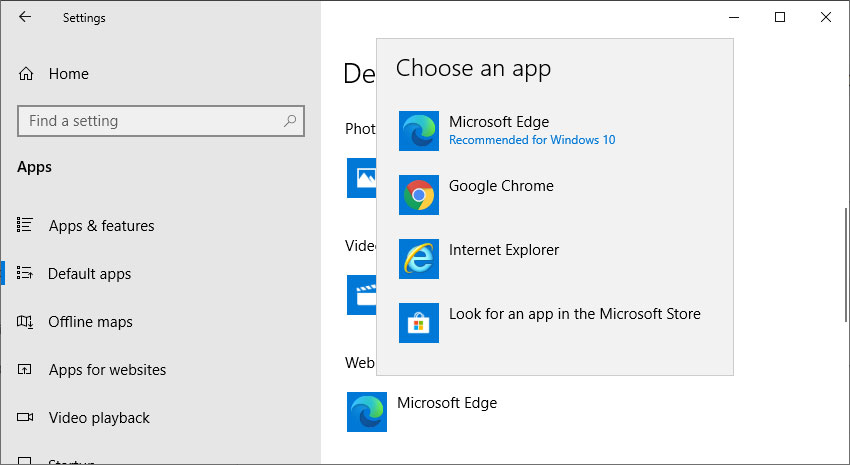The width and height of the screenshot is (850, 465).
Task: Click the search magnifier icon
Action: [290, 121]
